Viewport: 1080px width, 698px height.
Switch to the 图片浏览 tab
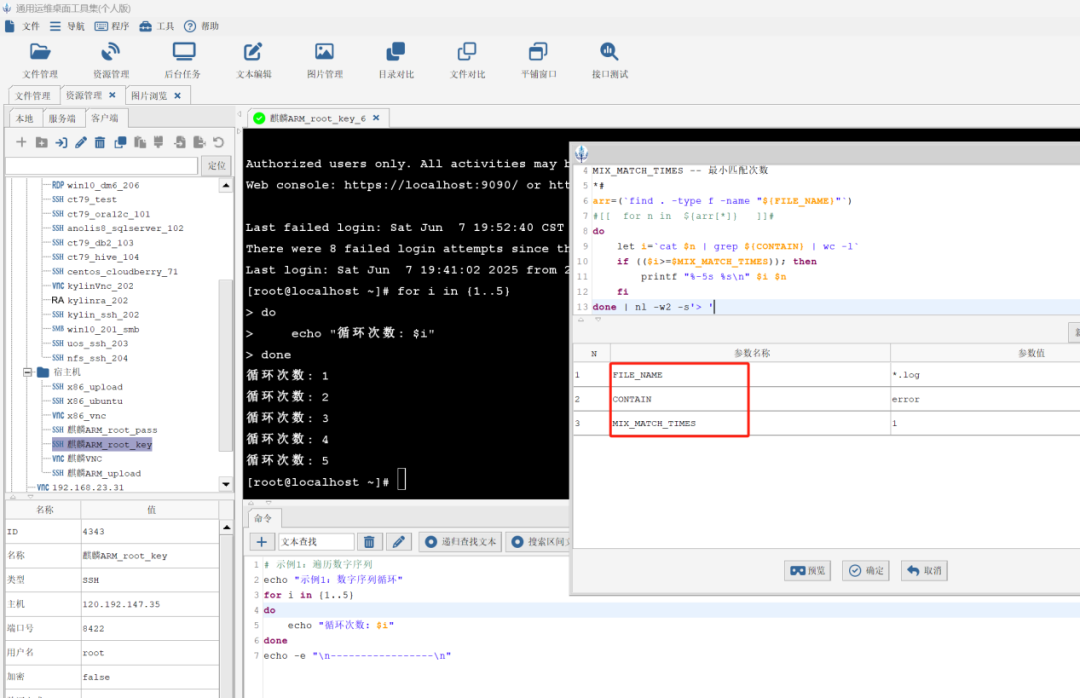coord(149,96)
